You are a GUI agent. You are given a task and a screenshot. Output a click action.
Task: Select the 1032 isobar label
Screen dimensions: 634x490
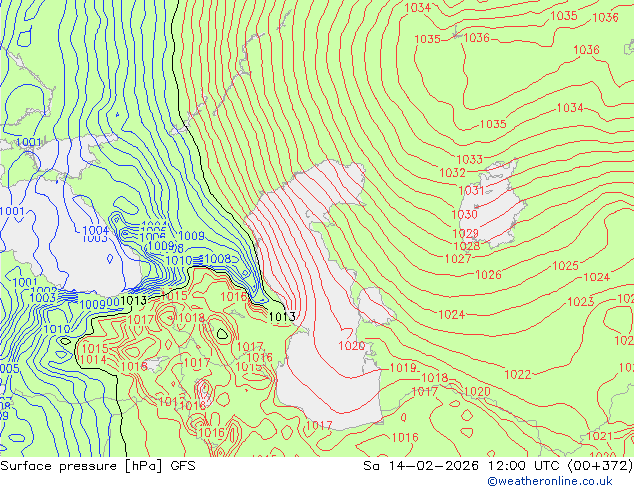point(452,173)
